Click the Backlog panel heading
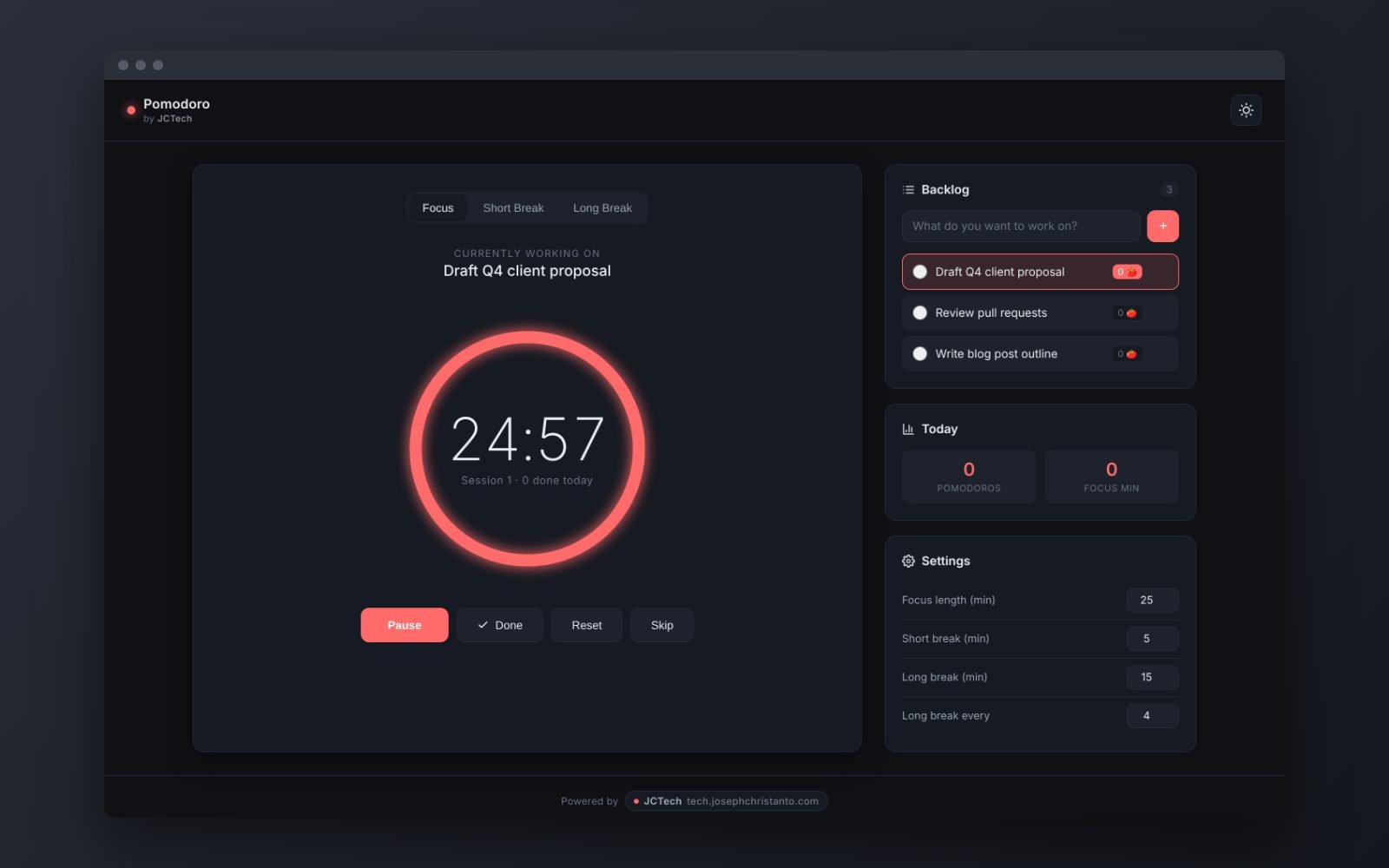1389x868 pixels. coord(945,189)
